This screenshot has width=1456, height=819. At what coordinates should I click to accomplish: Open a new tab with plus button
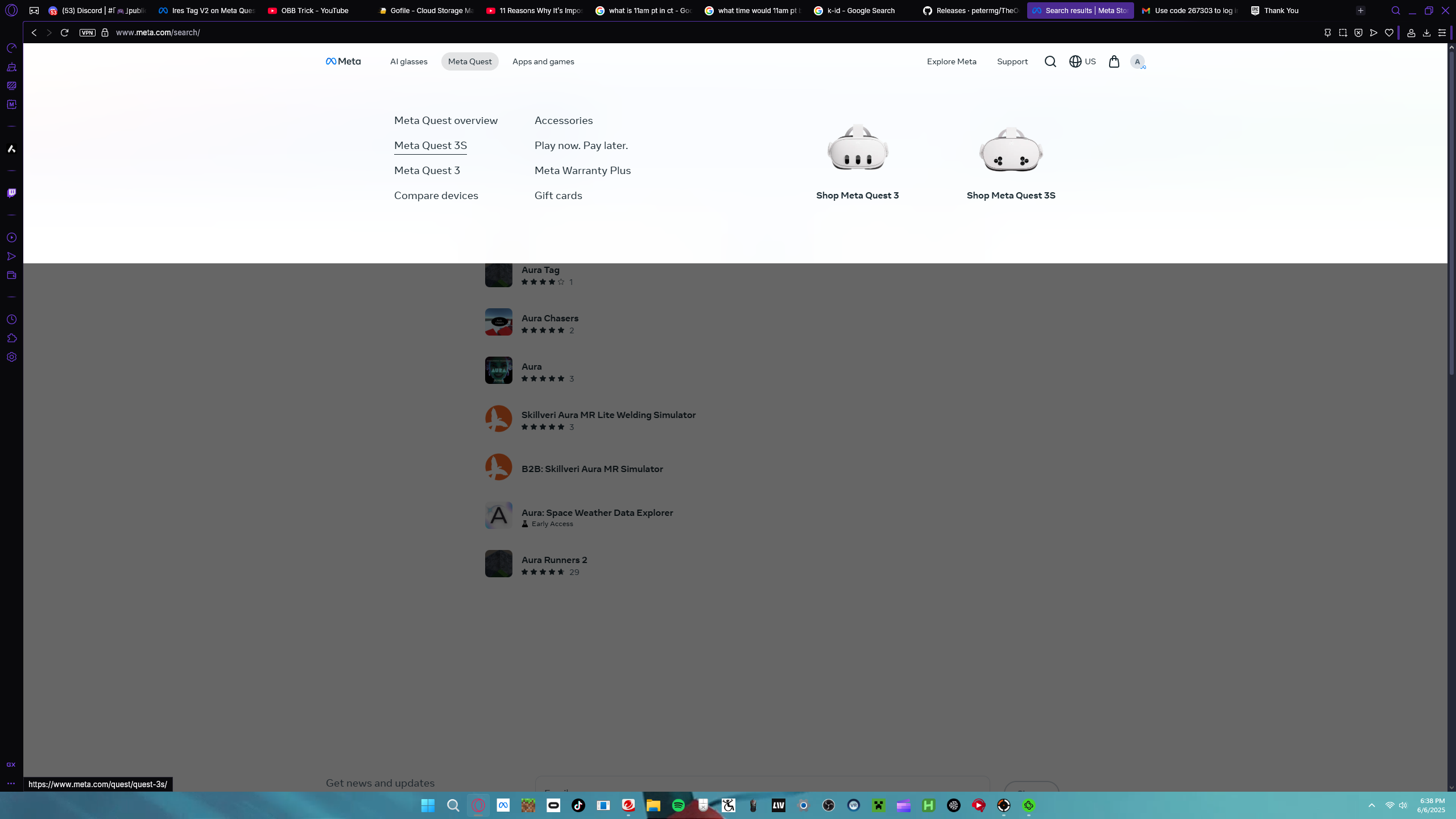1360,10
